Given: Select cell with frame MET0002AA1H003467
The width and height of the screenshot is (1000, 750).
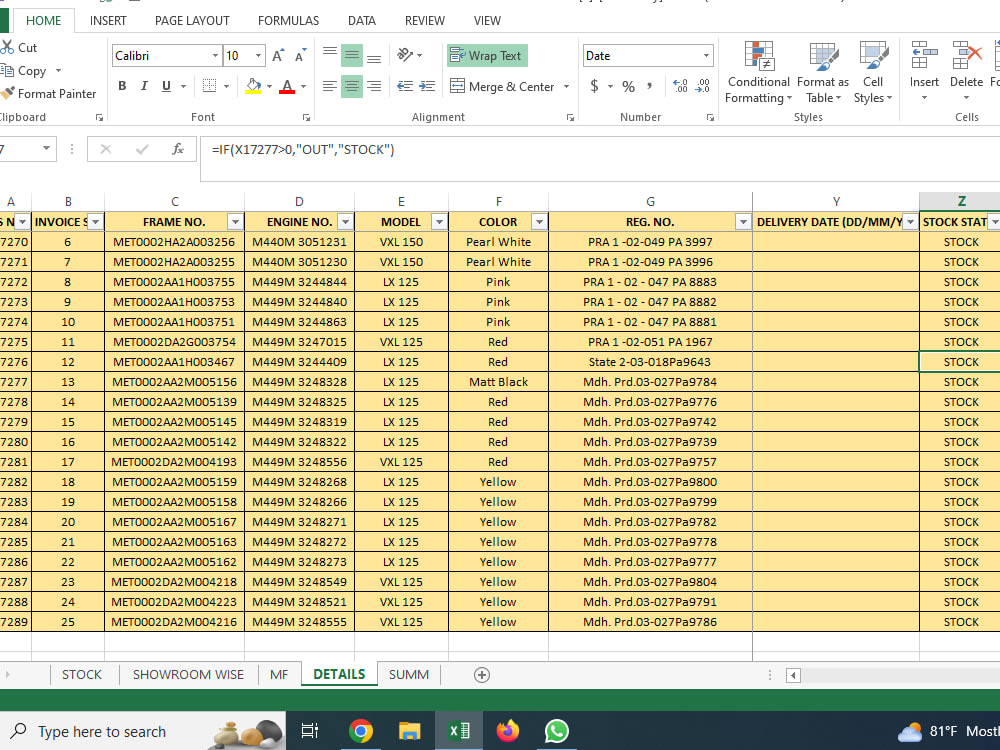Looking at the screenshot, I should 174,362.
